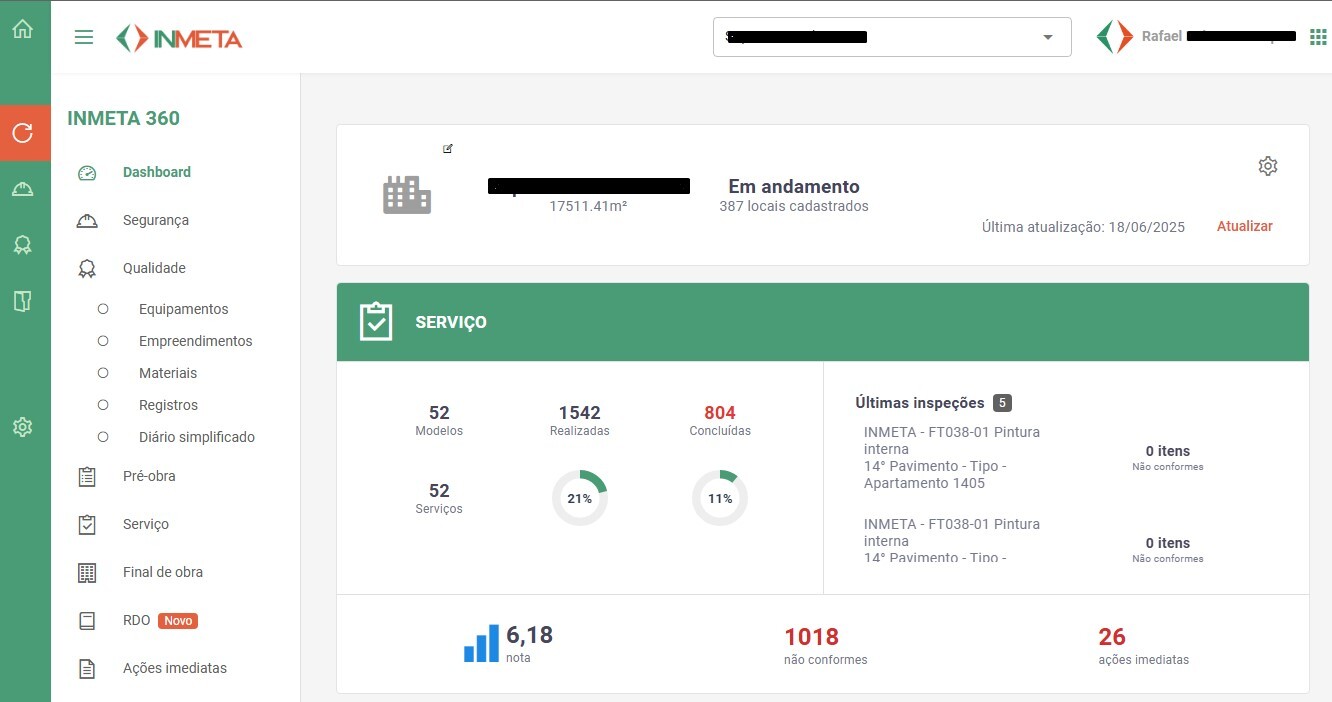Click the edit pencil icon above the building
This screenshot has width=1332, height=702.
447,148
